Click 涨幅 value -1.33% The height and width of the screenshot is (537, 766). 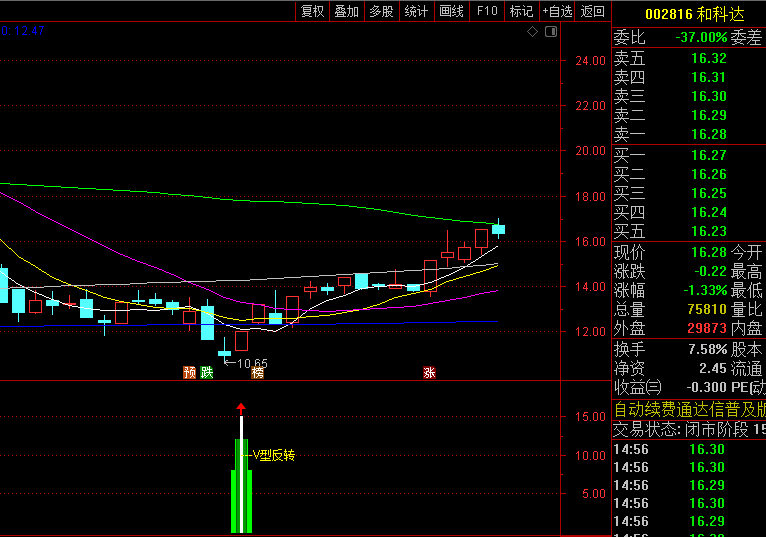tap(705, 291)
